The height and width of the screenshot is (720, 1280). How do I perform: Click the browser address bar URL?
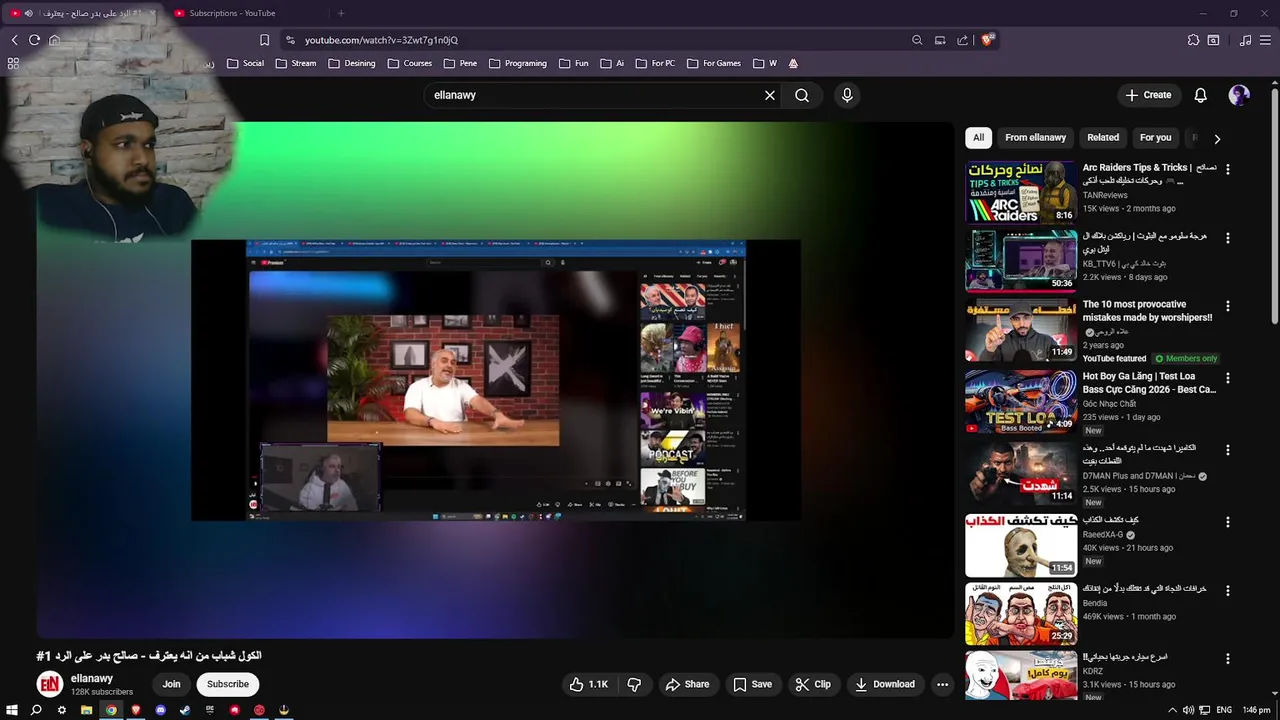(x=381, y=40)
